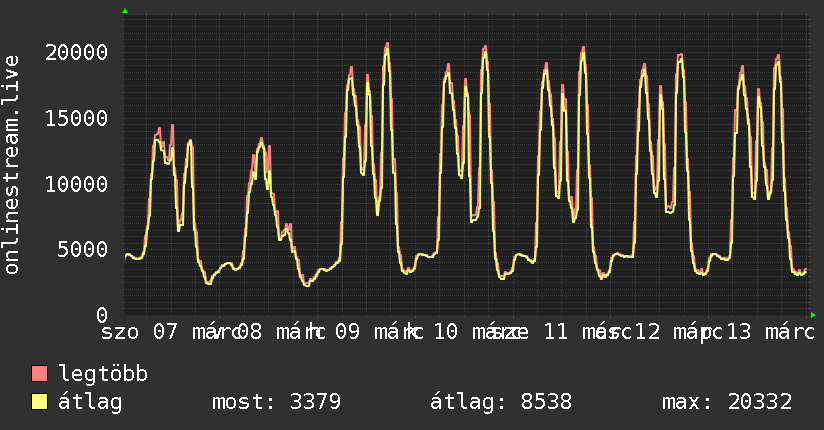Select the legtöbb legend label

103,374
